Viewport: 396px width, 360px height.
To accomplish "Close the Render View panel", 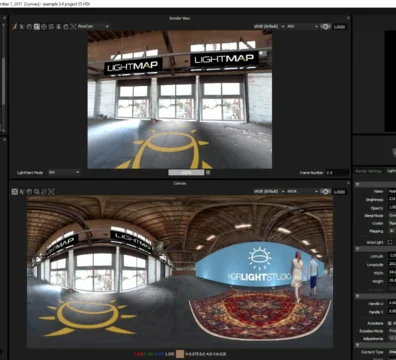I will coord(348,18).
